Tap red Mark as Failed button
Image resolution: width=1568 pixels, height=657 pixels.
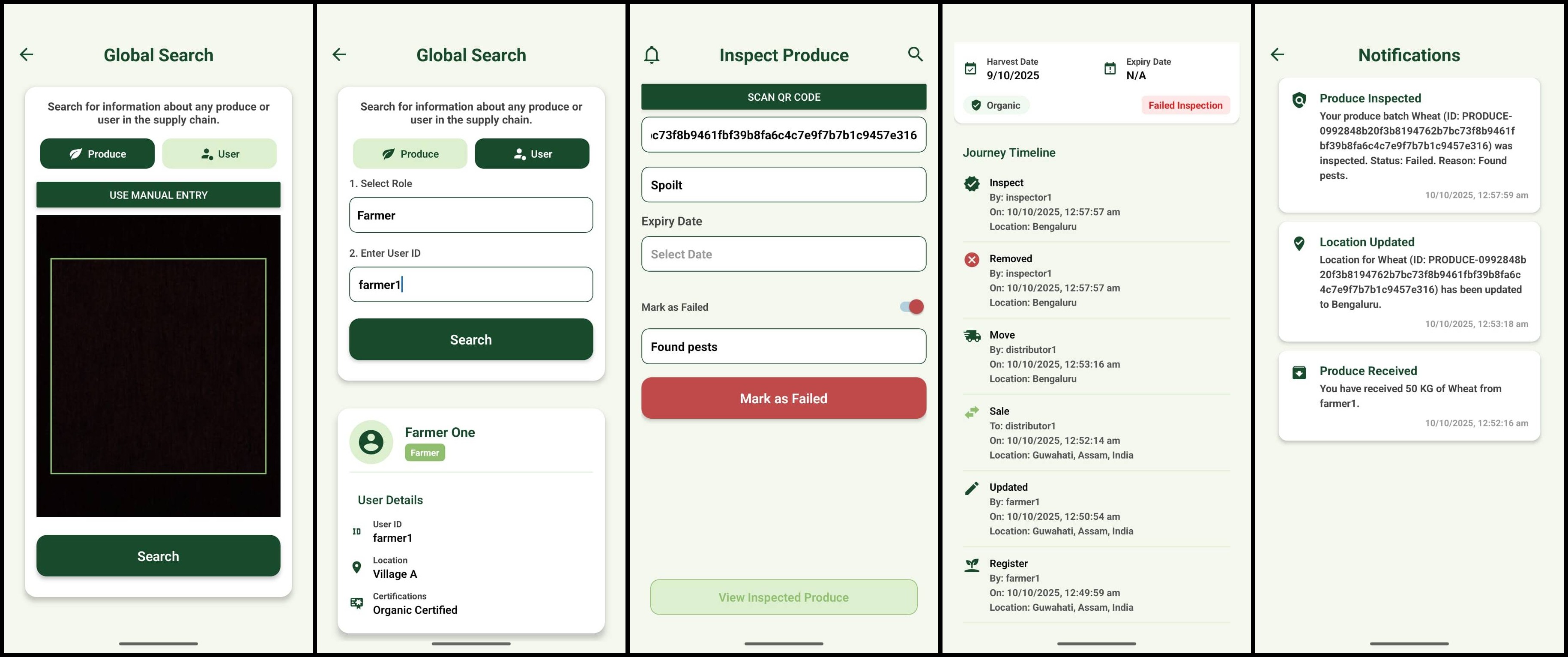[x=784, y=398]
